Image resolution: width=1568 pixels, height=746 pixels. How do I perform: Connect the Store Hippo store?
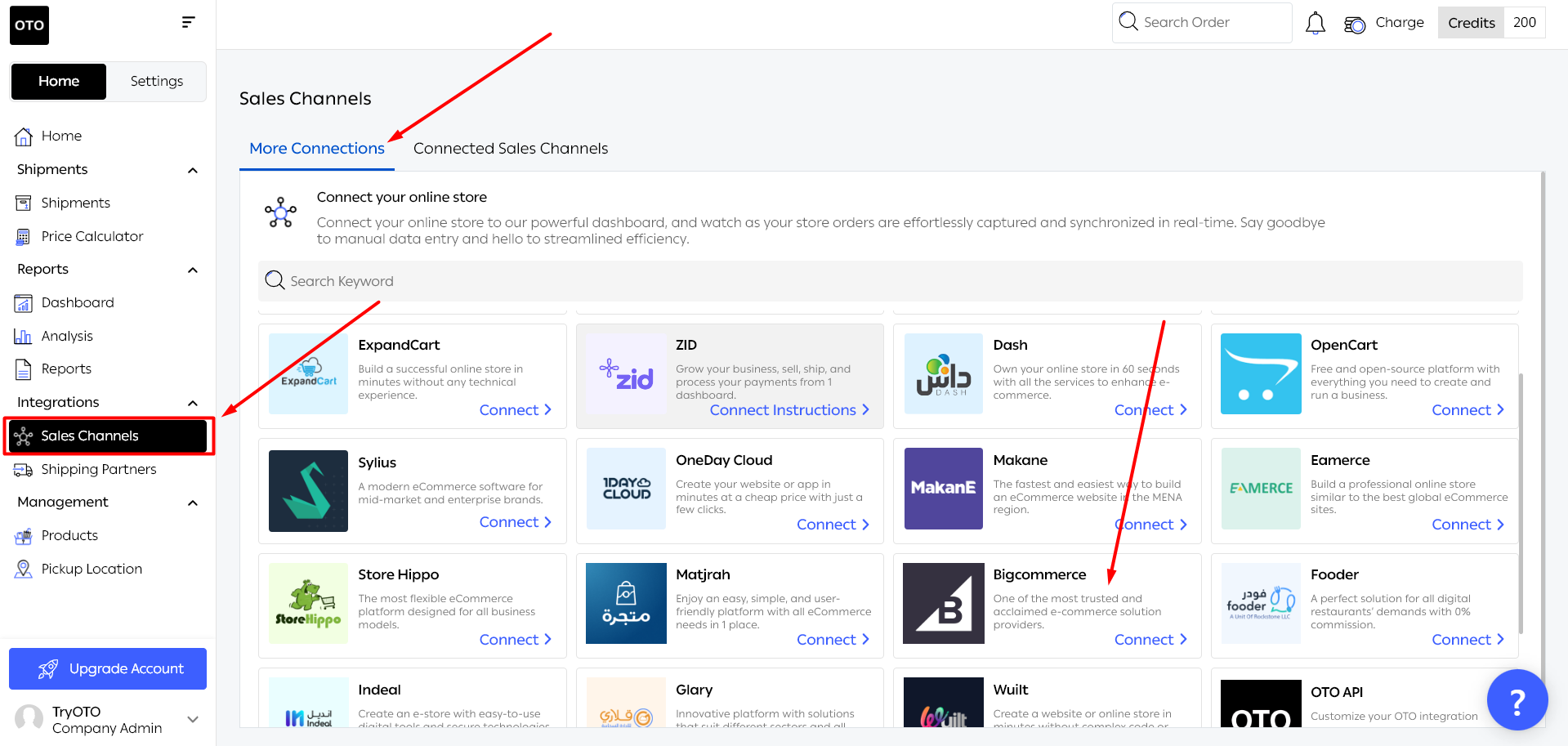point(516,640)
